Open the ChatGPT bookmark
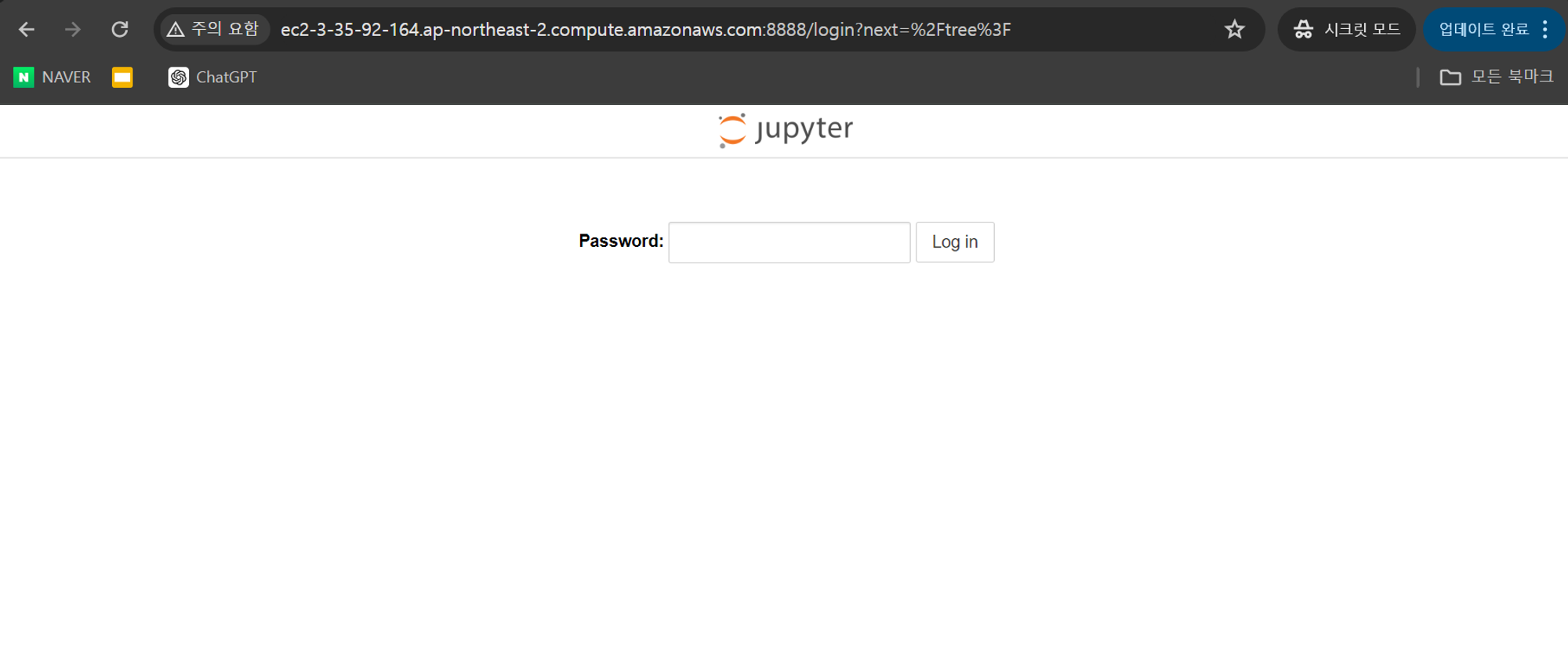Screen dimensions: 1568x659 coord(212,77)
